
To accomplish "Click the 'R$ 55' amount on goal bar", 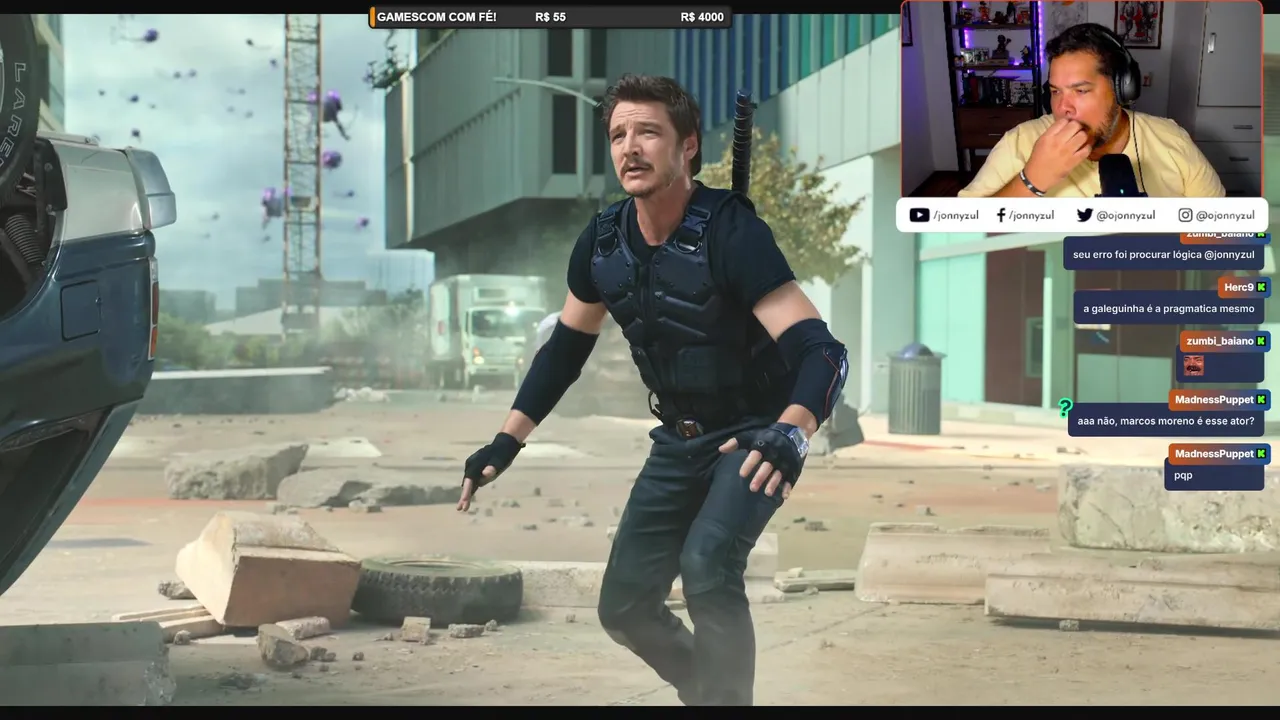I will 550,17.
